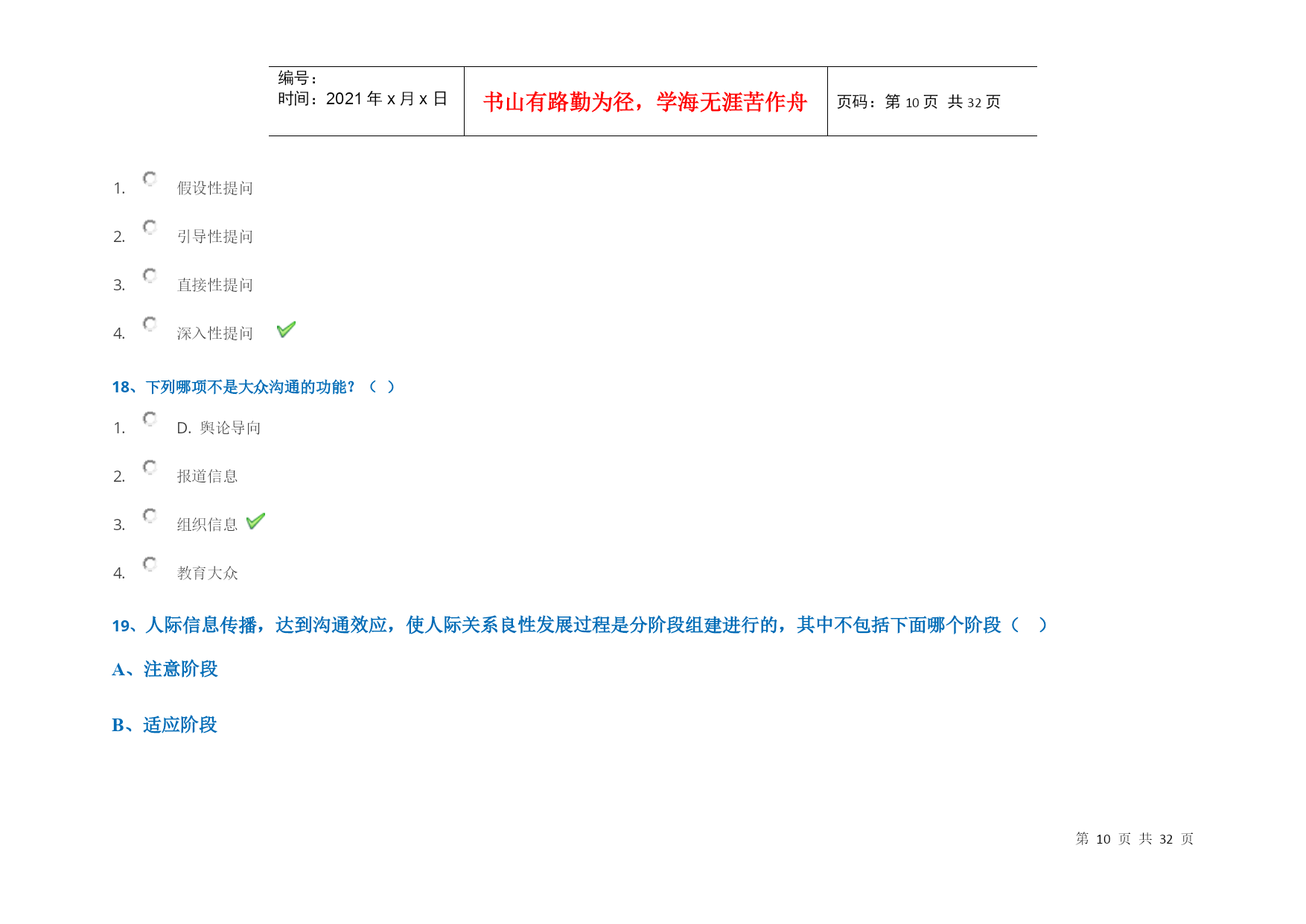Select radio button for 组织信息
The image size is (1306, 924).
tap(150, 515)
